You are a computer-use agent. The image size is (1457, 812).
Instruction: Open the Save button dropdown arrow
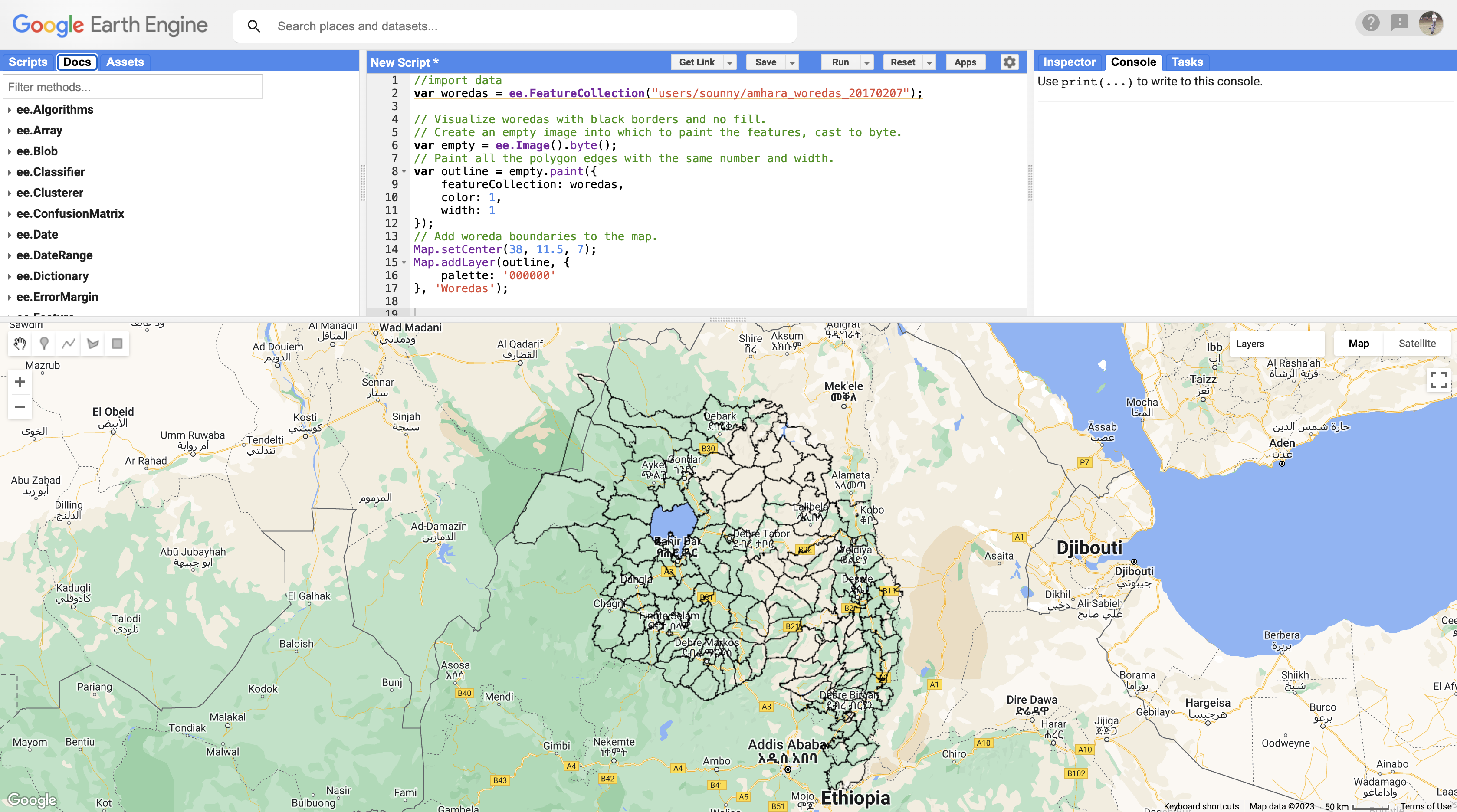coord(792,62)
